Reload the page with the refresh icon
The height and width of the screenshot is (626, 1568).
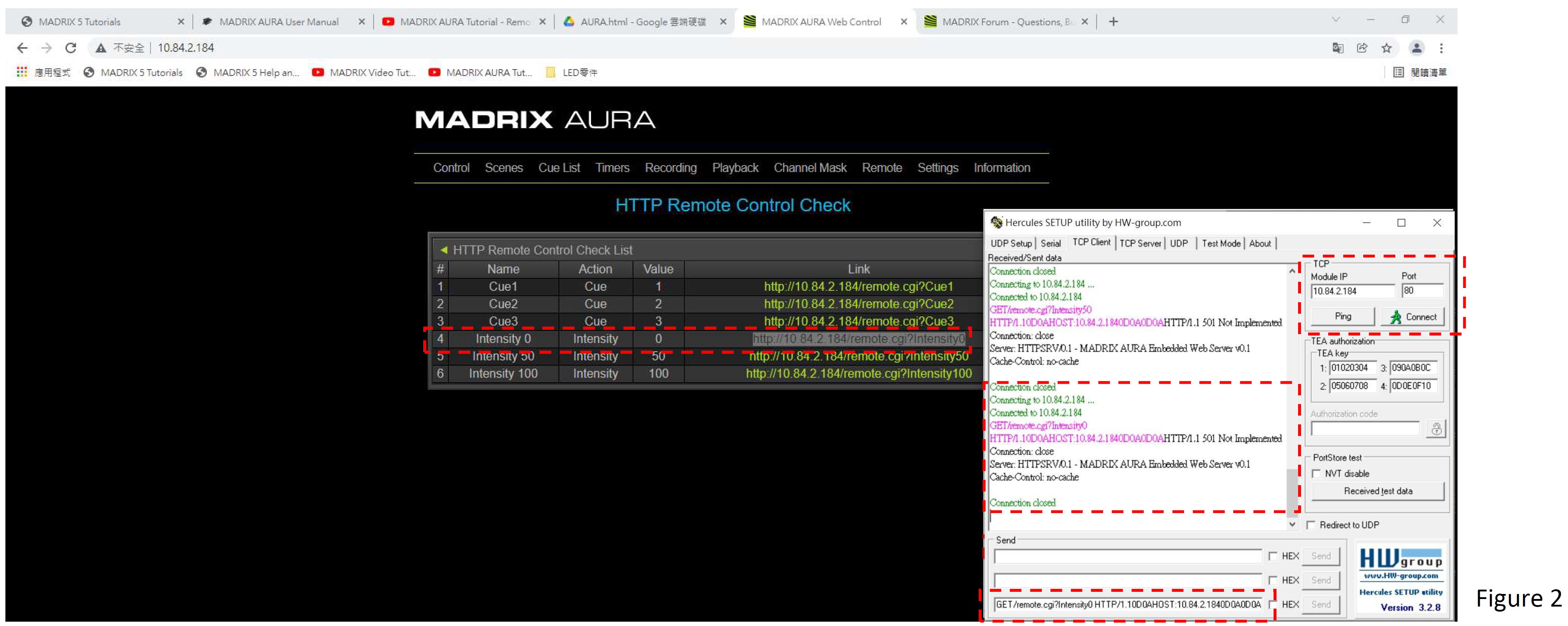click(x=71, y=48)
